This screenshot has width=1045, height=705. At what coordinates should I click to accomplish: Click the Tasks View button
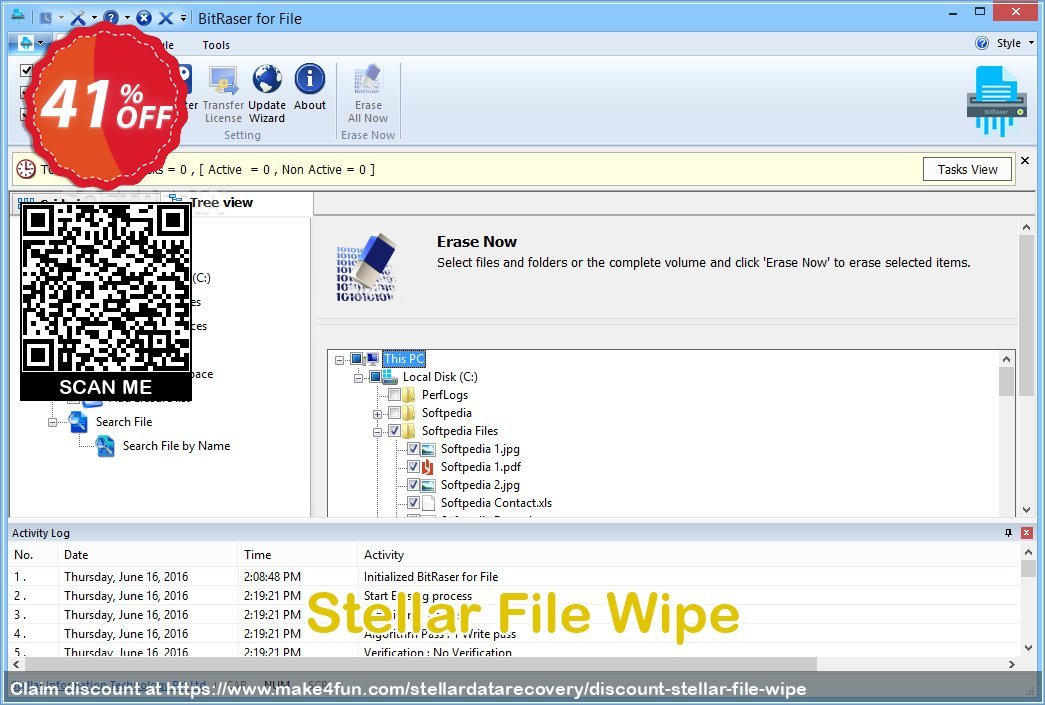(x=967, y=169)
